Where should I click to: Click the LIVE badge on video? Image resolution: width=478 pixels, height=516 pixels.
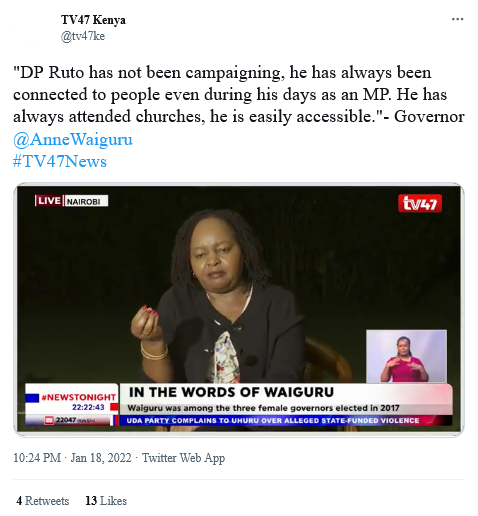pyautogui.click(x=49, y=201)
